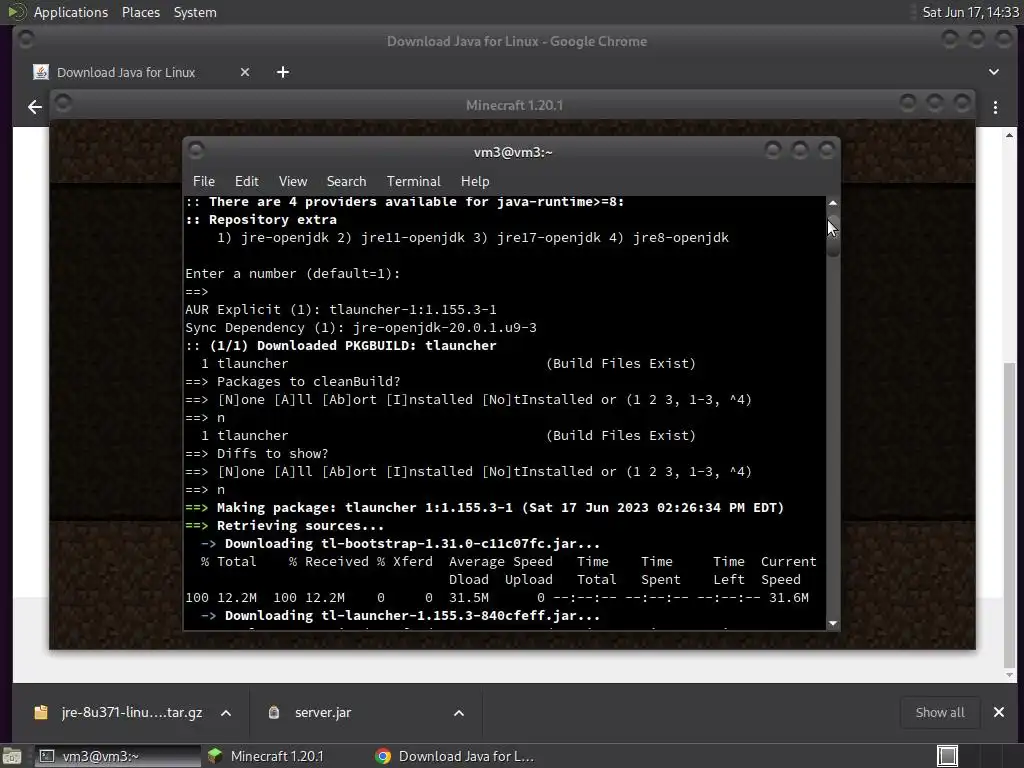Open the Applications menu in top panel

coord(71,12)
